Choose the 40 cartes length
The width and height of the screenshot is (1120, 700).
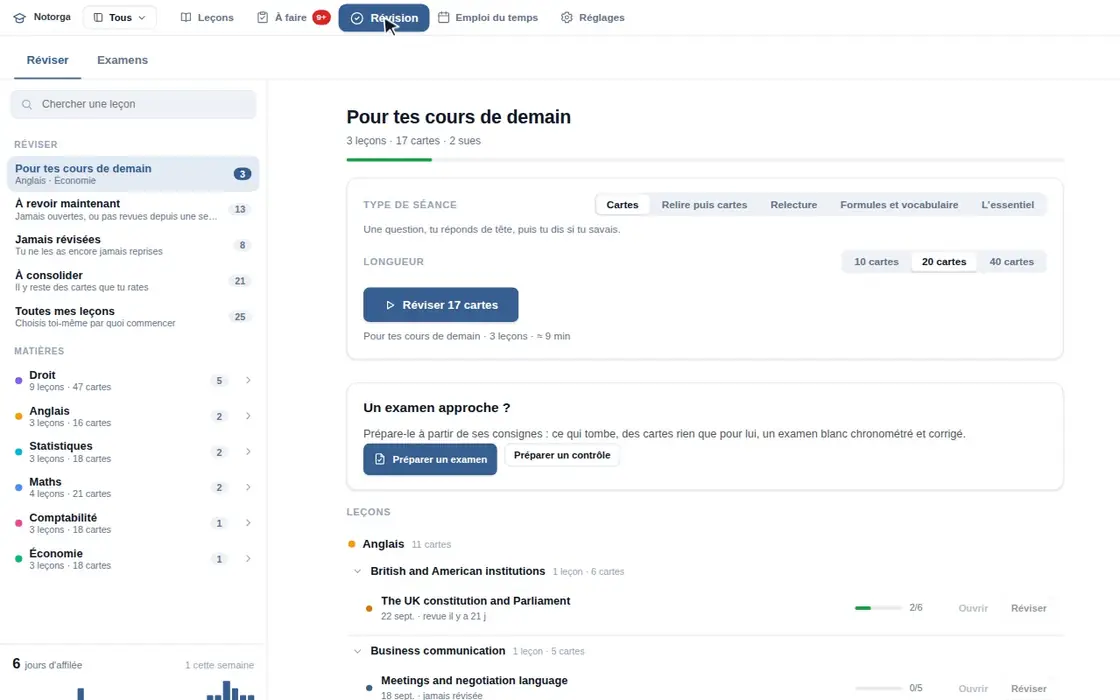point(1011,262)
